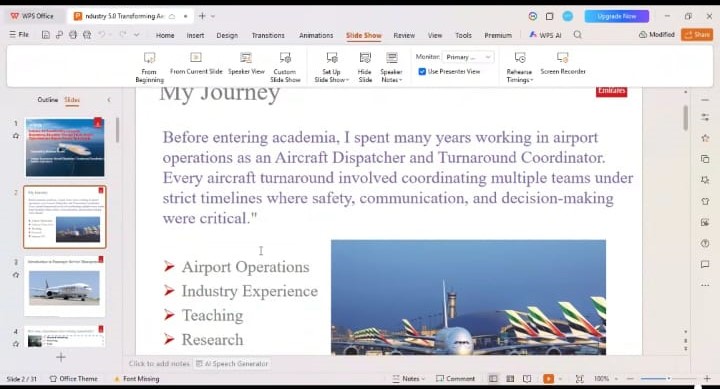Open Speaker View
Image resolution: width=720 pixels, height=389 pixels.
coord(246,63)
